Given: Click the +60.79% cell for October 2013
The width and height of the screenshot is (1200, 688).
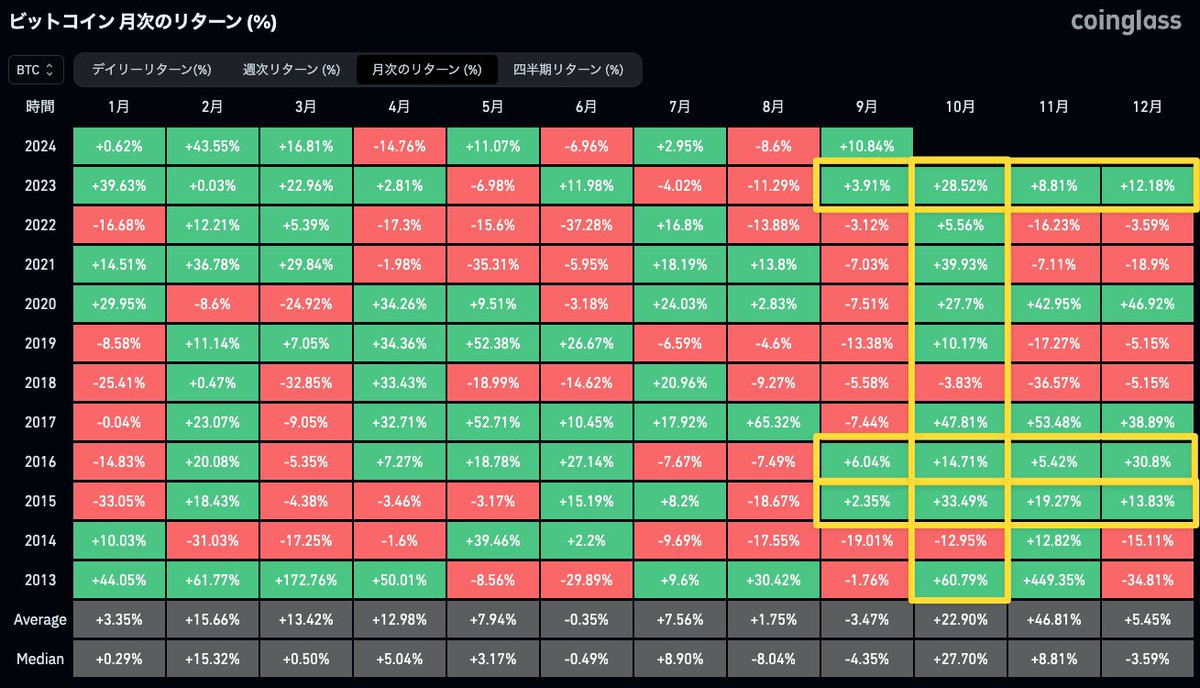Looking at the screenshot, I should tap(960, 579).
